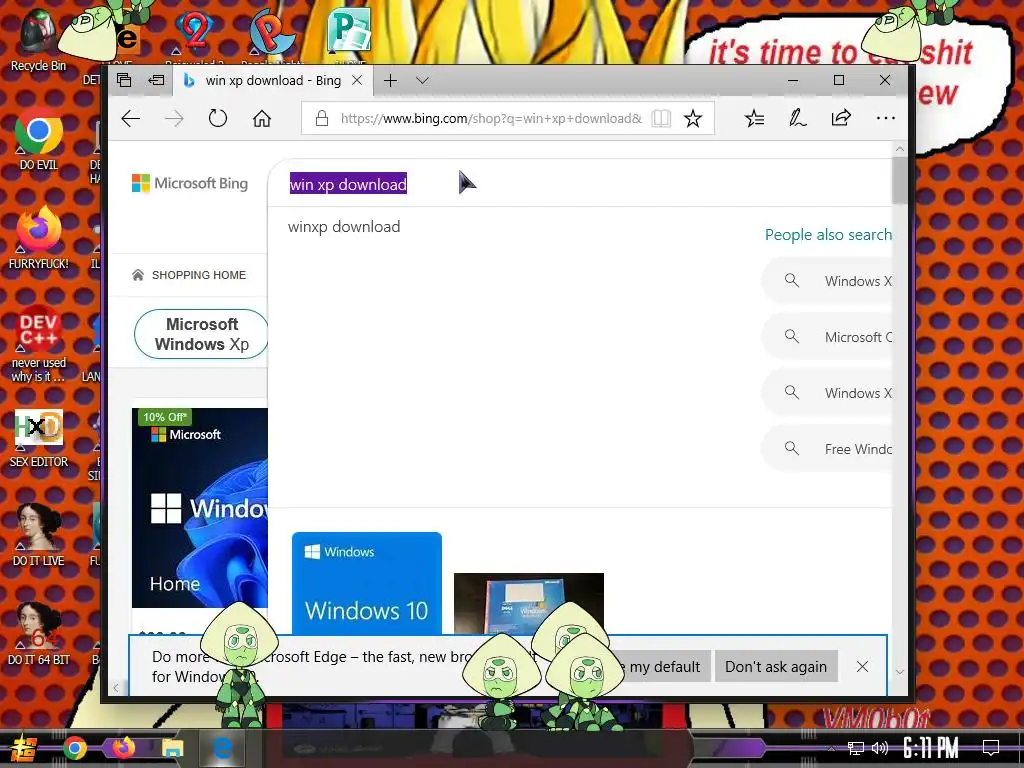Add page to favorites with star
This screenshot has height=768, width=1024.
click(x=692, y=118)
